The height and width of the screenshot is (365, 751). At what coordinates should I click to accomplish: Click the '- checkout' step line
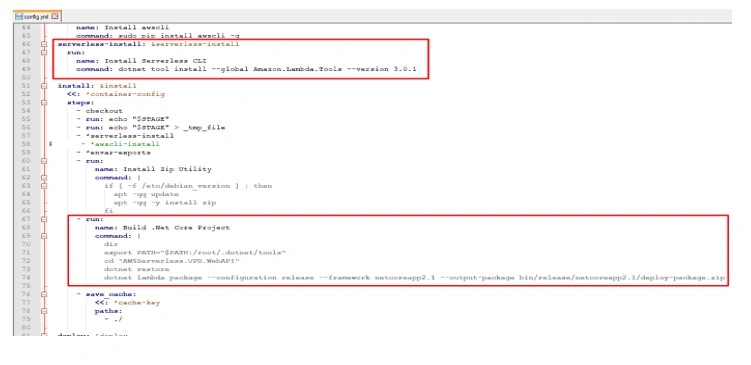pyautogui.click(x=99, y=111)
